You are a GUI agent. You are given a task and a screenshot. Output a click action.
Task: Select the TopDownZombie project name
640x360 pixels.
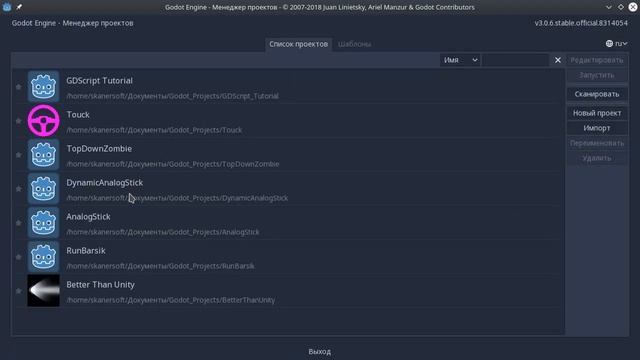(x=99, y=149)
